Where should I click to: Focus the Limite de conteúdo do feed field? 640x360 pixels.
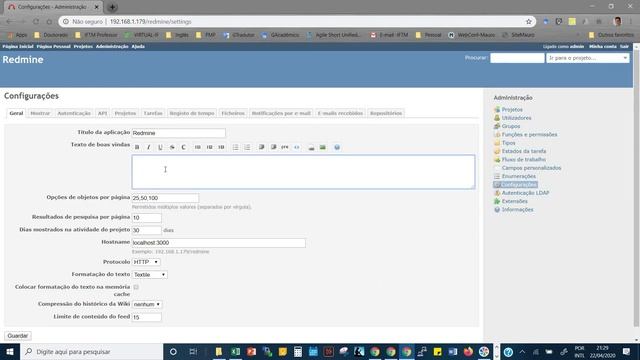point(147,317)
